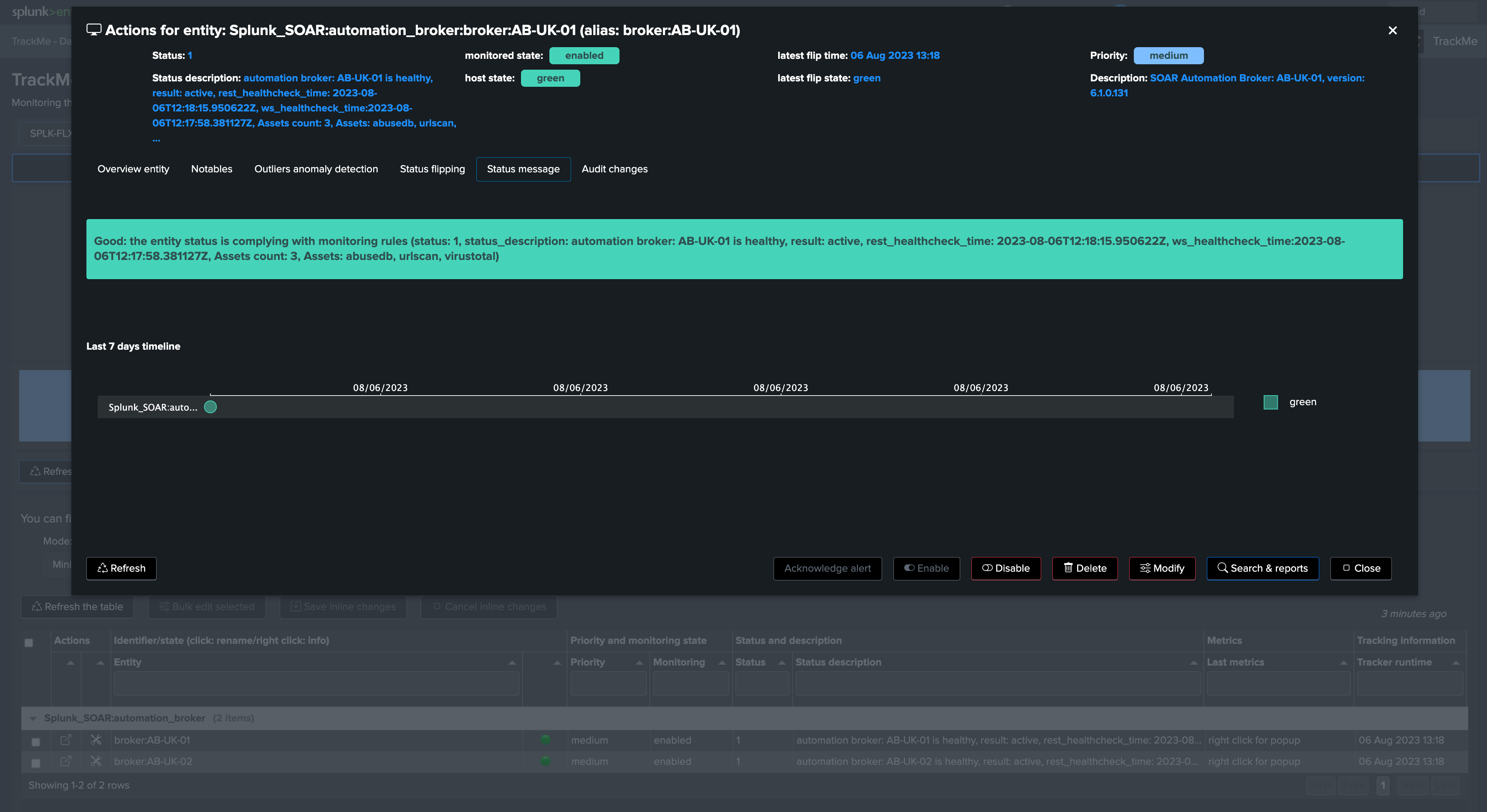The image size is (1487, 812).
Task: Click the monitor icon beside dialog title
Action: pos(94,30)
